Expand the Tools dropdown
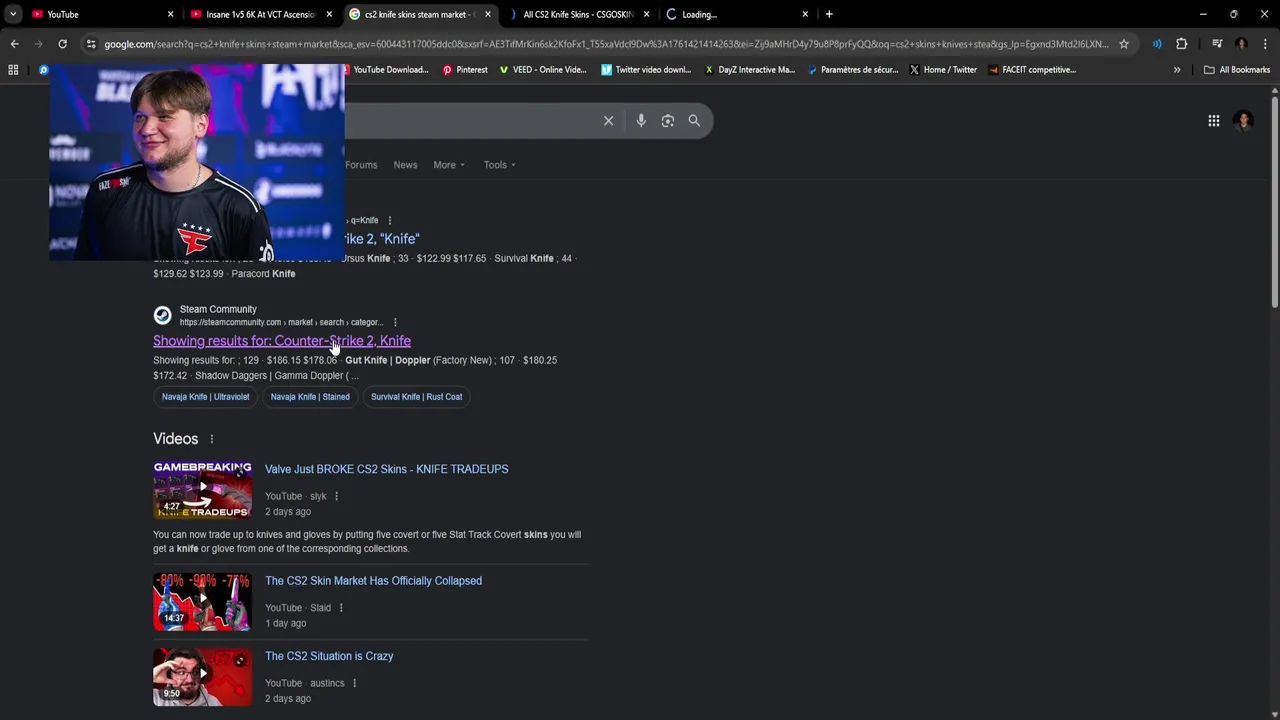The width and height of the screenshot is (1280, 720). pyautogui.click(x=500, y=165)
